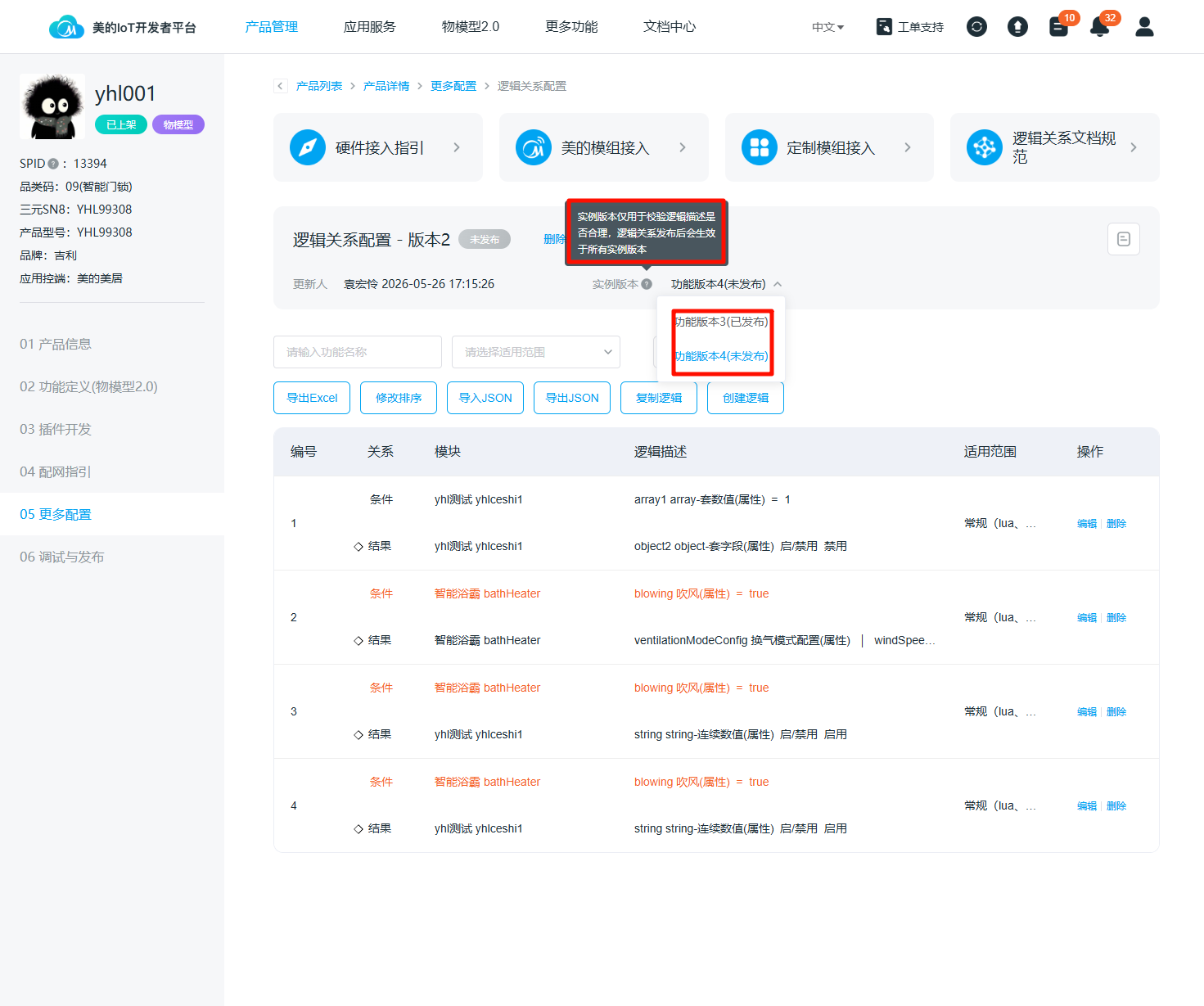
Task: Click the 物模型 purple badge
Action: tap(178, 124)
